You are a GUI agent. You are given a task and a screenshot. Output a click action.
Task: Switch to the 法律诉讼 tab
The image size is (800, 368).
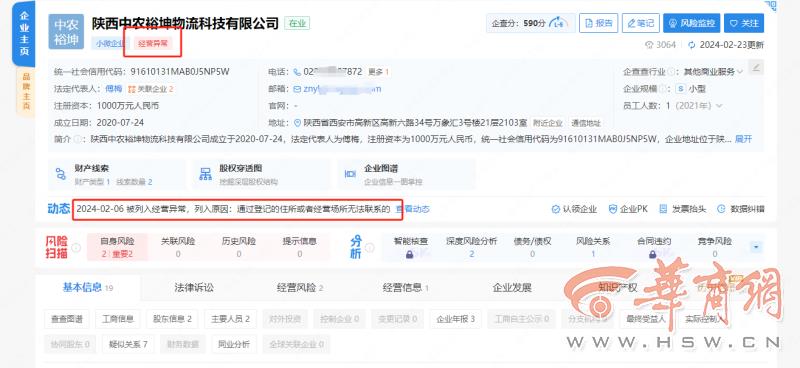(194, 287)
